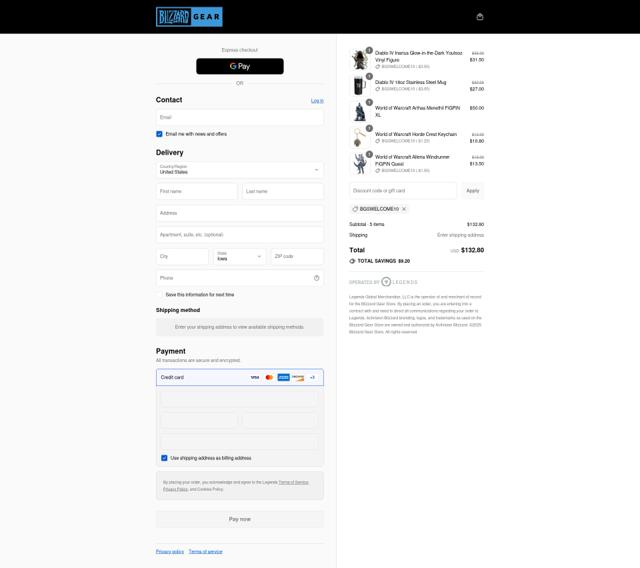Click the phone help question icon
This screenshot has height=568, width=640.
click(x=316, y=278)
